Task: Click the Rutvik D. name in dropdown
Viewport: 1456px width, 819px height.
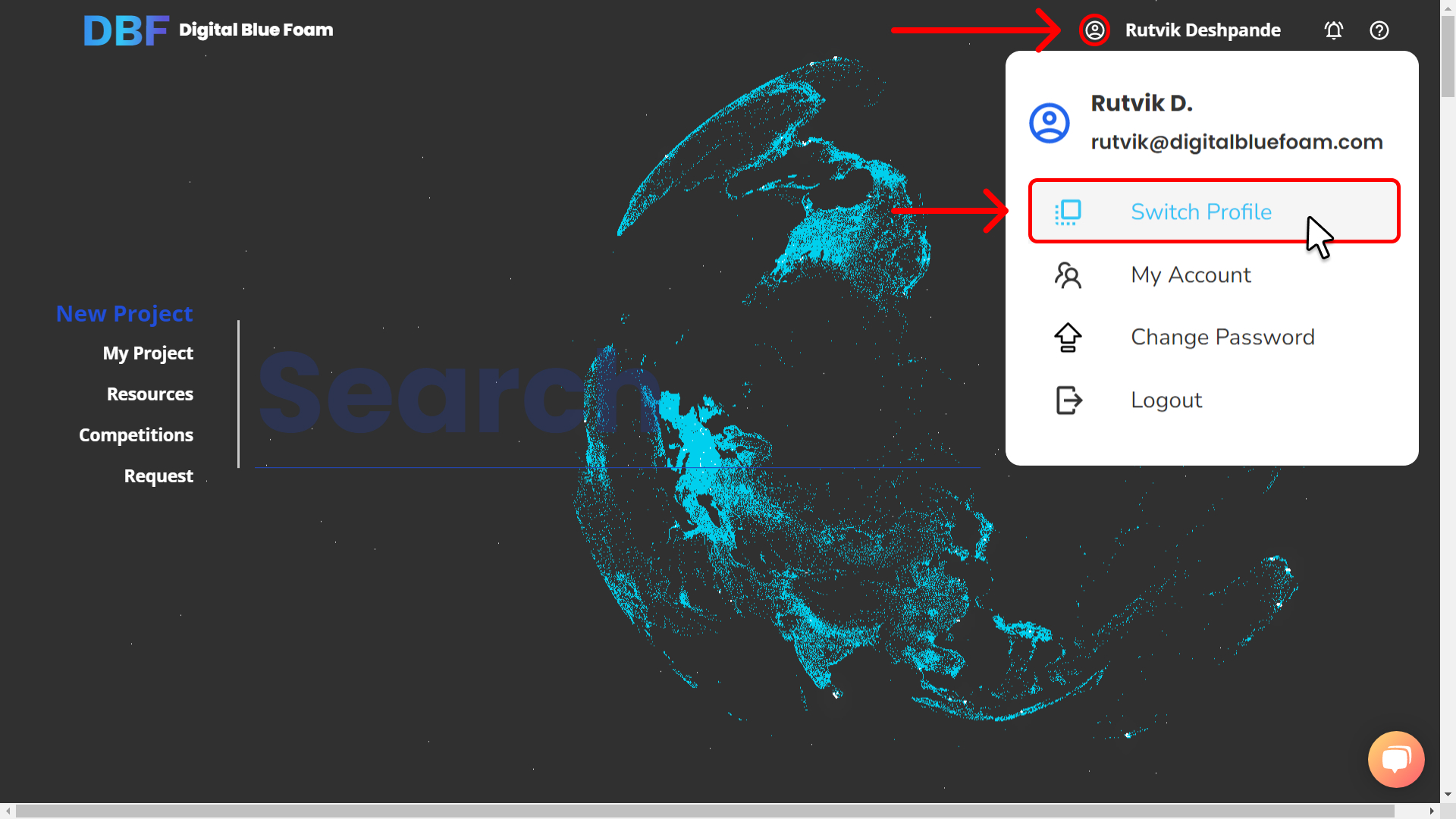Action: coord(1141,102)
